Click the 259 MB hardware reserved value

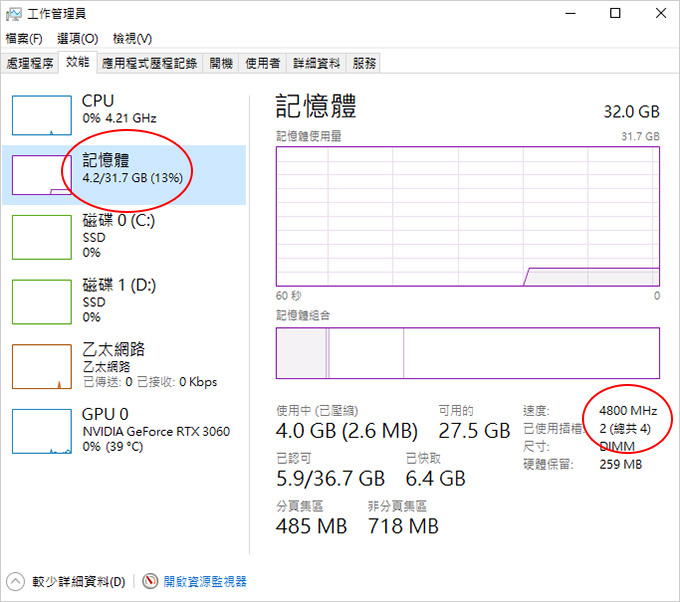click(x=621, y=465)
